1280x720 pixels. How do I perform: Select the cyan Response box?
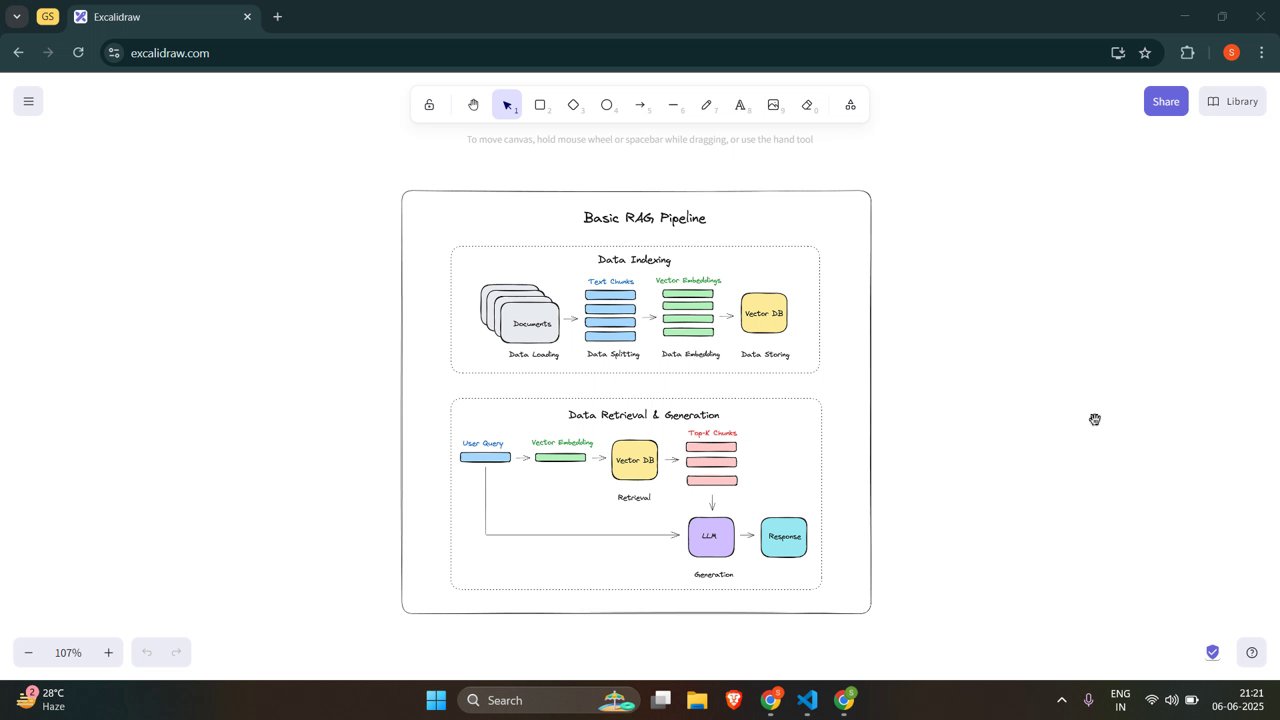[784, 537]
